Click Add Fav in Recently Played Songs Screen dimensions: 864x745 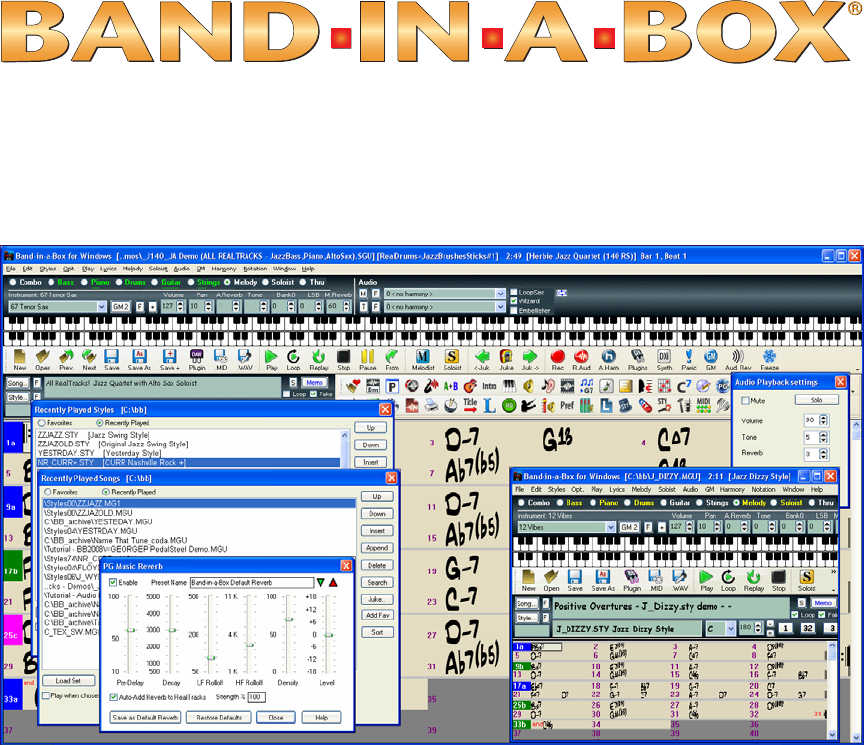click(x=377, y=616)
